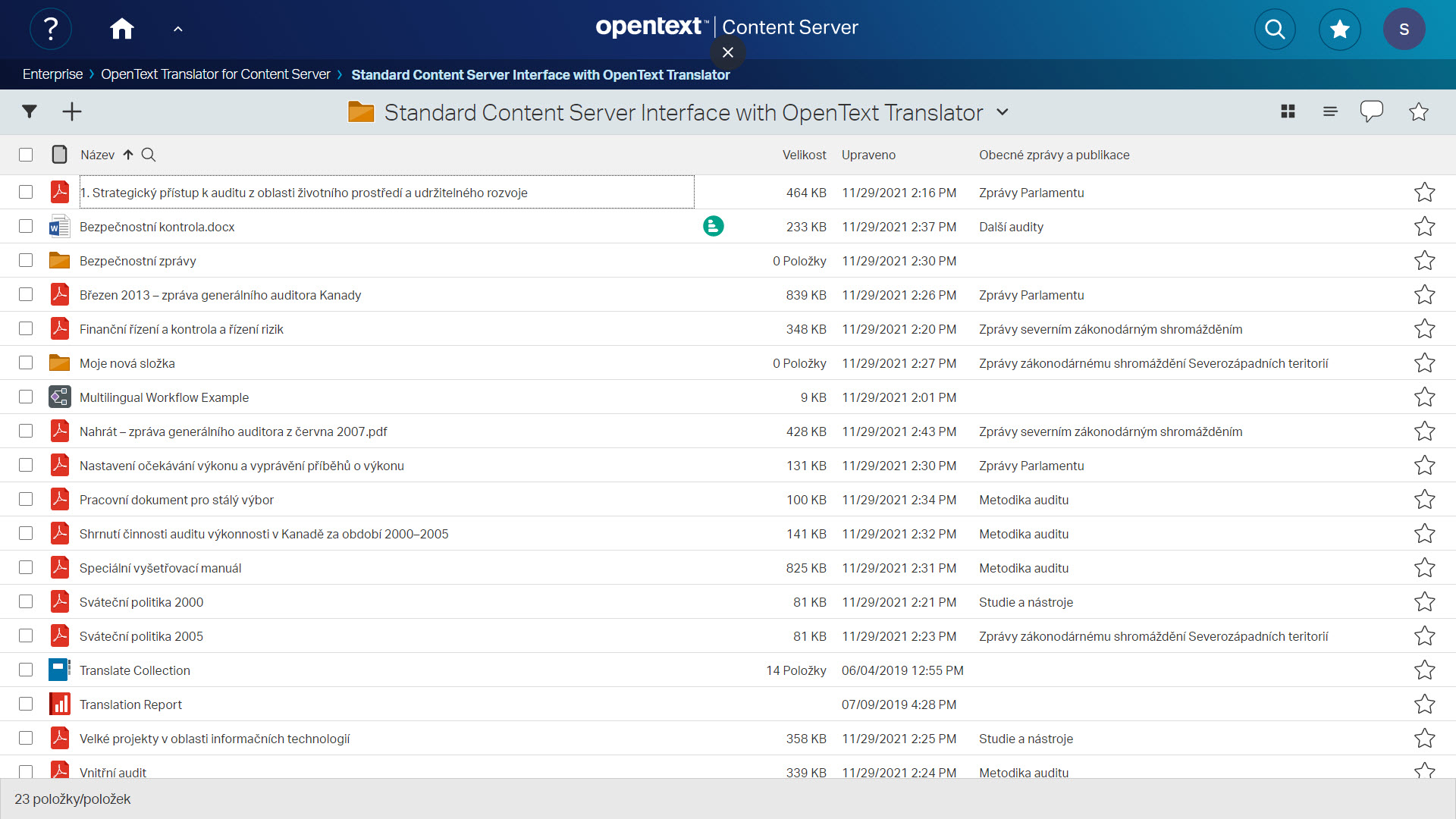Open Translate Collection item
This screenshot has height=819, width=1456.
[x=135, y=670]
